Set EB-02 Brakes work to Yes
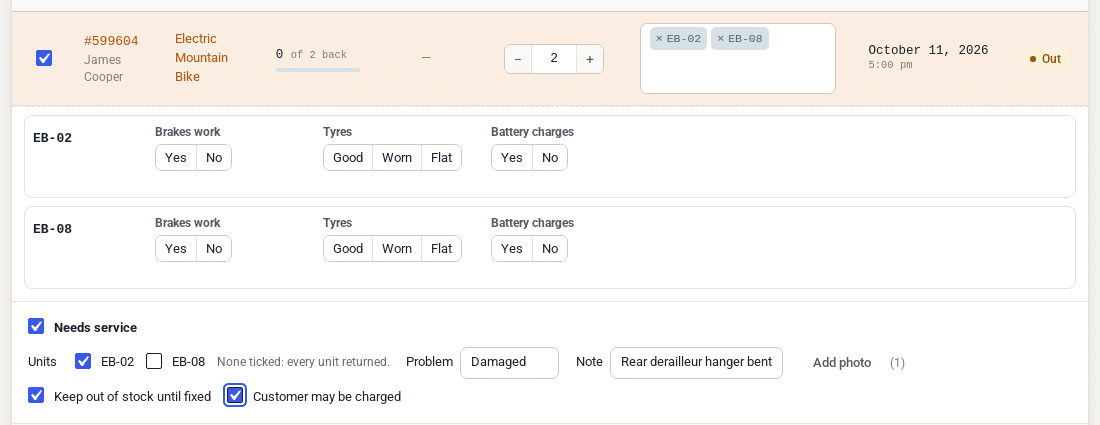 pyautogui.click(x=175, y=158)
